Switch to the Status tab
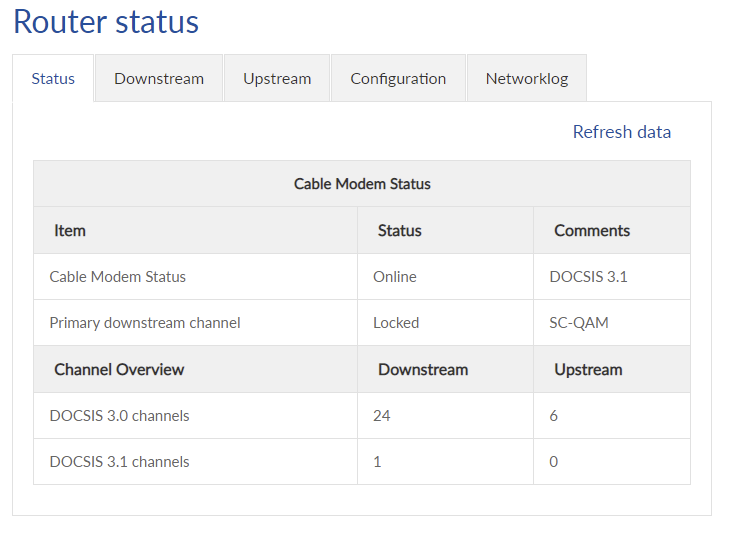 coord(53,78)
